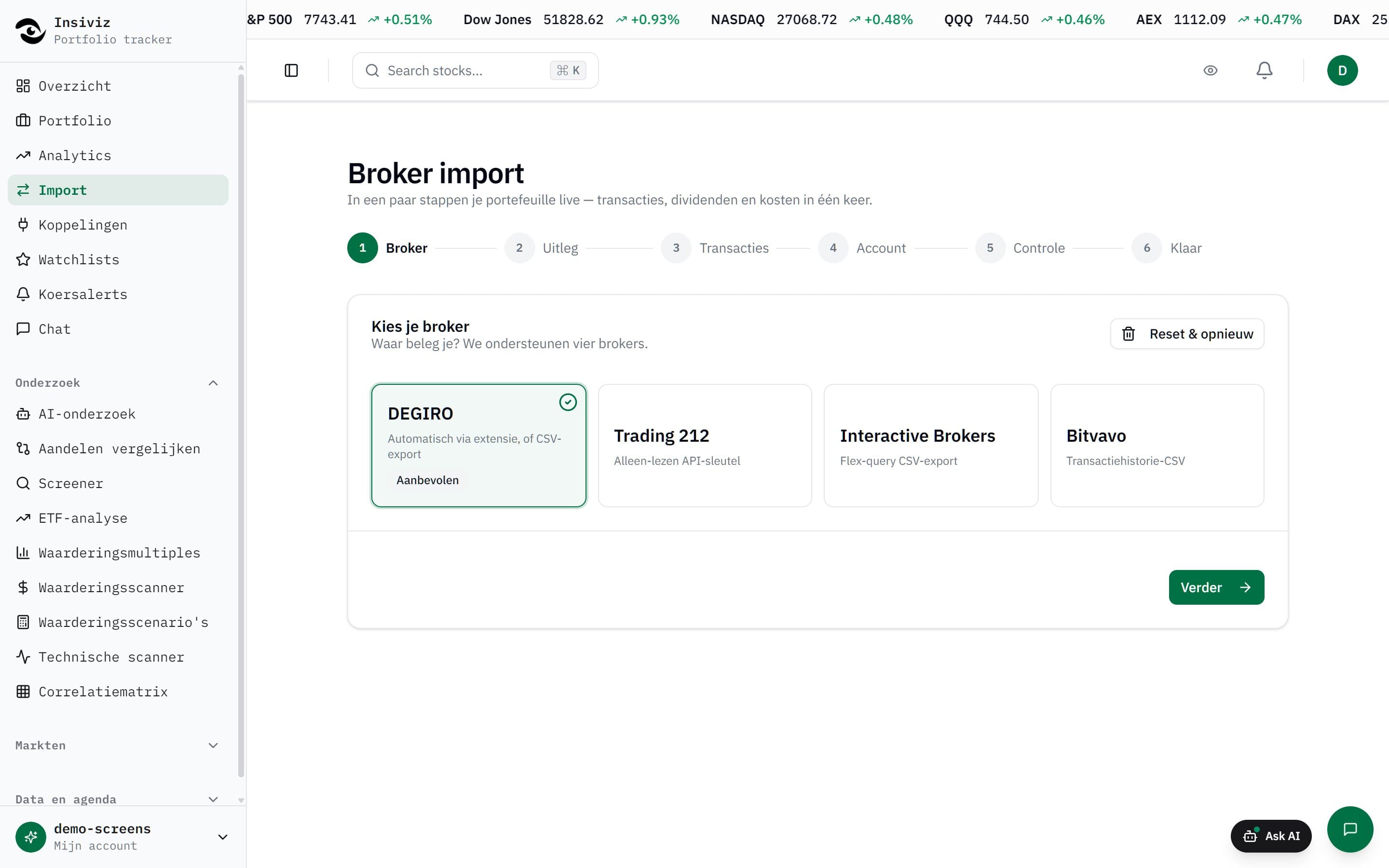Viewport: 1389px width, 868px height.
Task: Click the Insiviz eye logo
Action: tap(30, 31)
